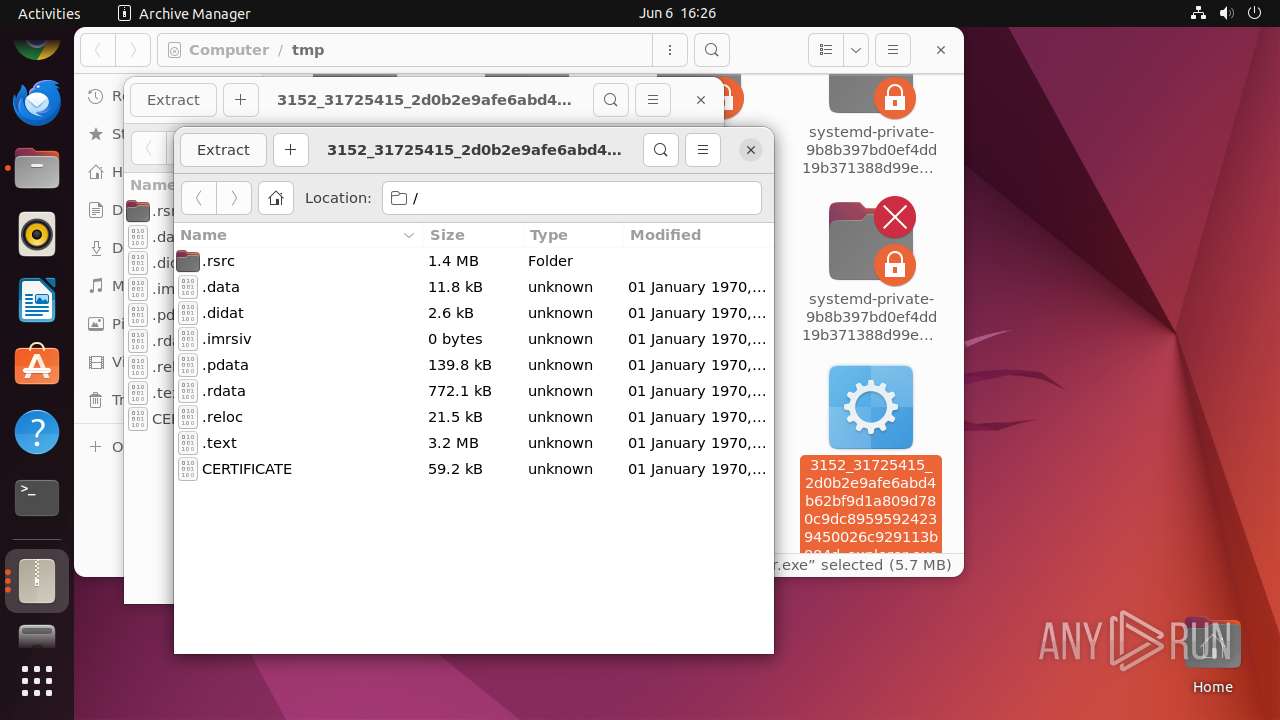Open Files from the dock
Image resolution: width=1280 pixels, height=720 pixels.
point(37,168)
